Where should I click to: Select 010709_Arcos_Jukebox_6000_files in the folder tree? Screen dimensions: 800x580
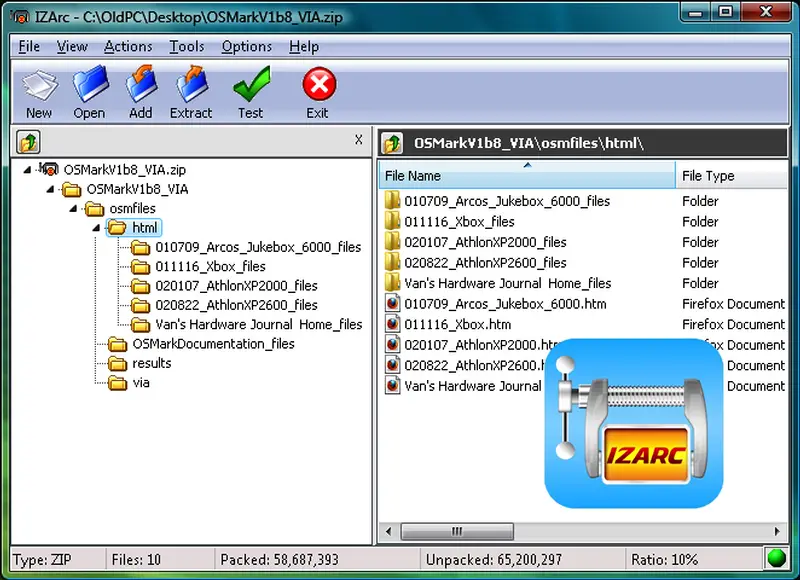[x=258, y=247]
